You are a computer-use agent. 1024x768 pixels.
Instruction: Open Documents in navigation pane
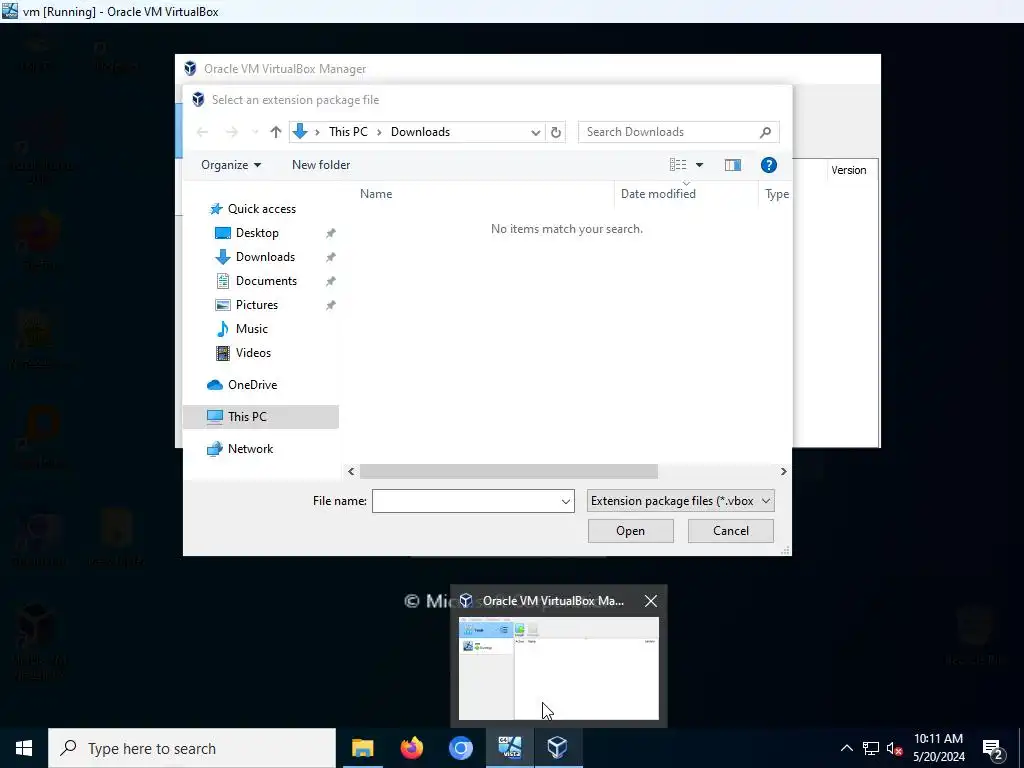click(x=266, y=281)
